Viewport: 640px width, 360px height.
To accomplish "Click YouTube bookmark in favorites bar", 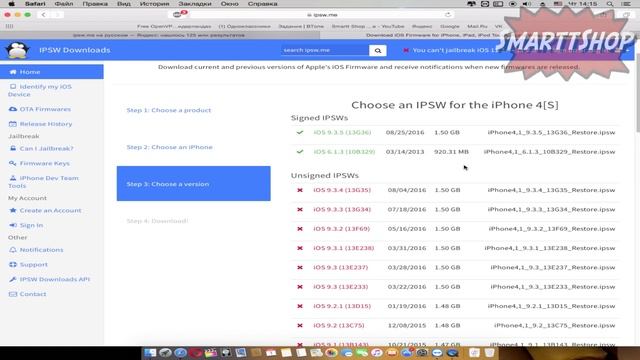I will [x=368, y=26].
